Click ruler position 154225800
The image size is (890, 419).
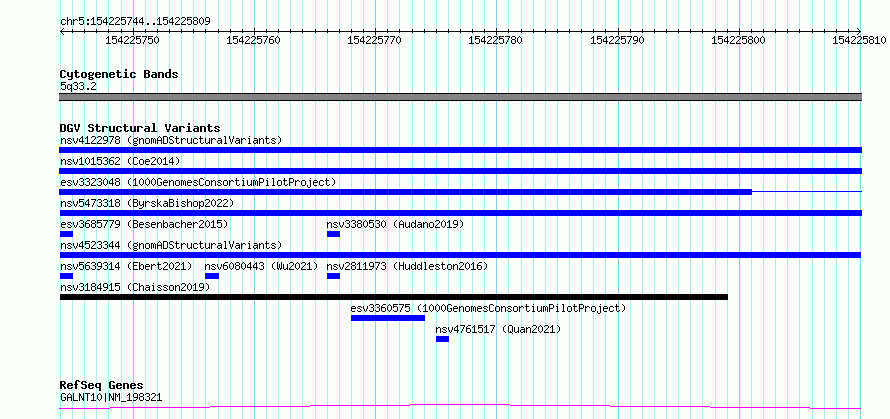pyautogui.click(x=738, y=40)
